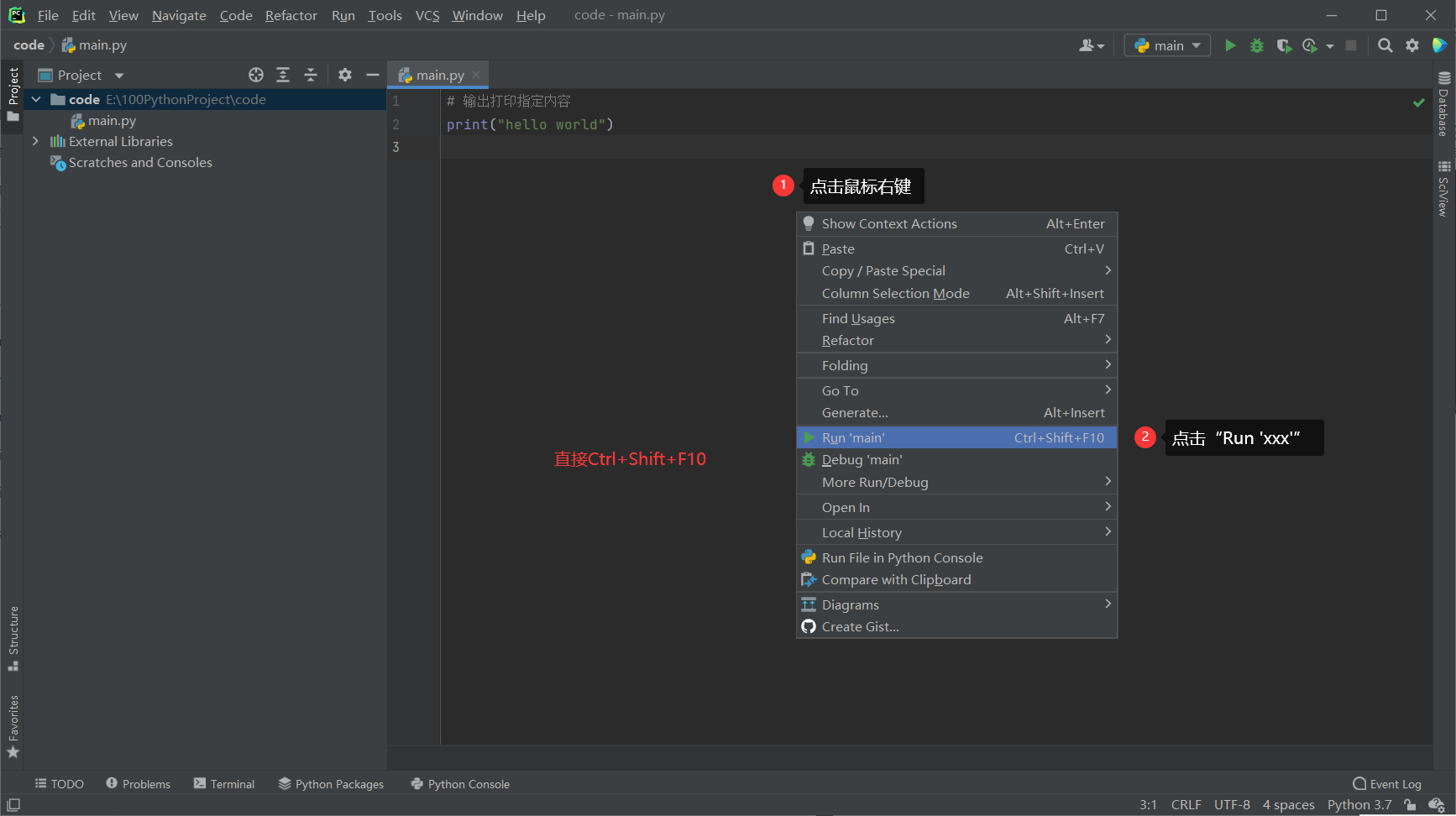The image size is (1456, 816).
Task: Click Generate... in context menu
Action: pyautogui.click(x=956, y=412)
